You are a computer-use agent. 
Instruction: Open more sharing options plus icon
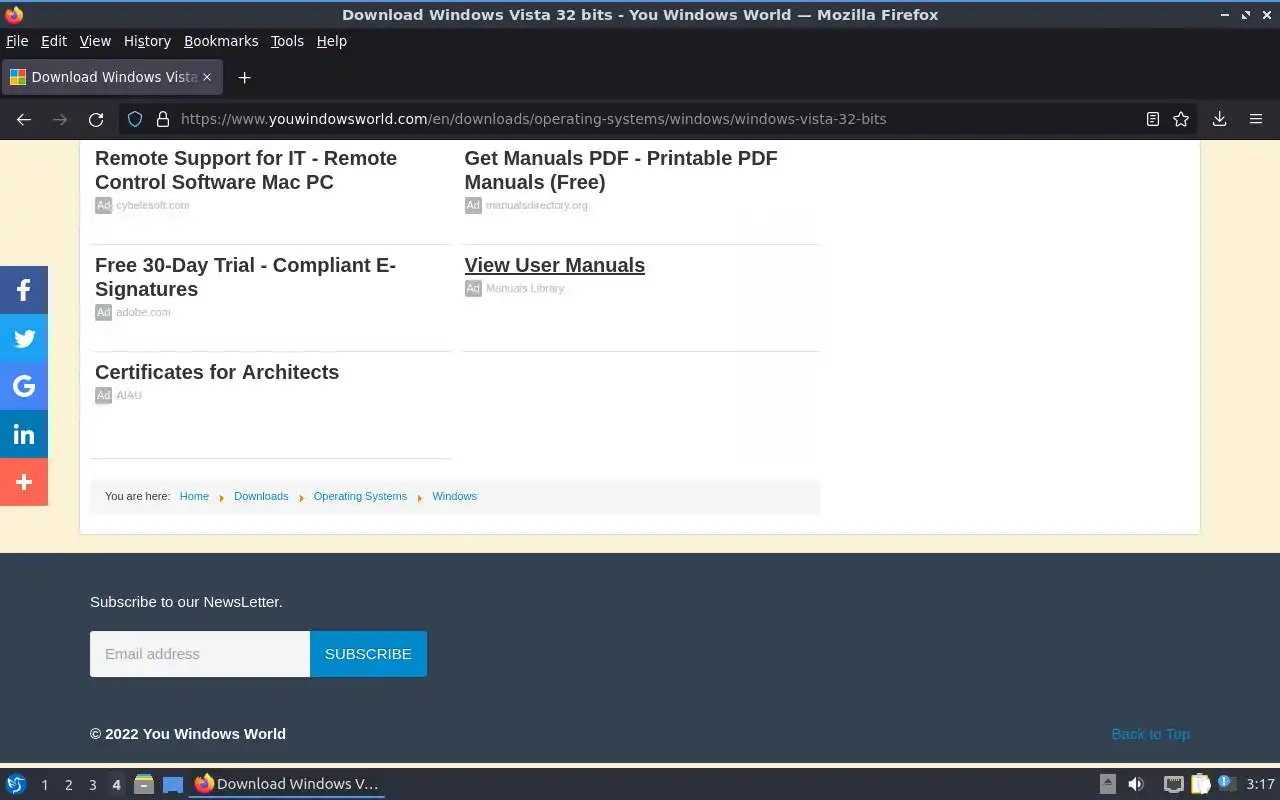[24, 482]
